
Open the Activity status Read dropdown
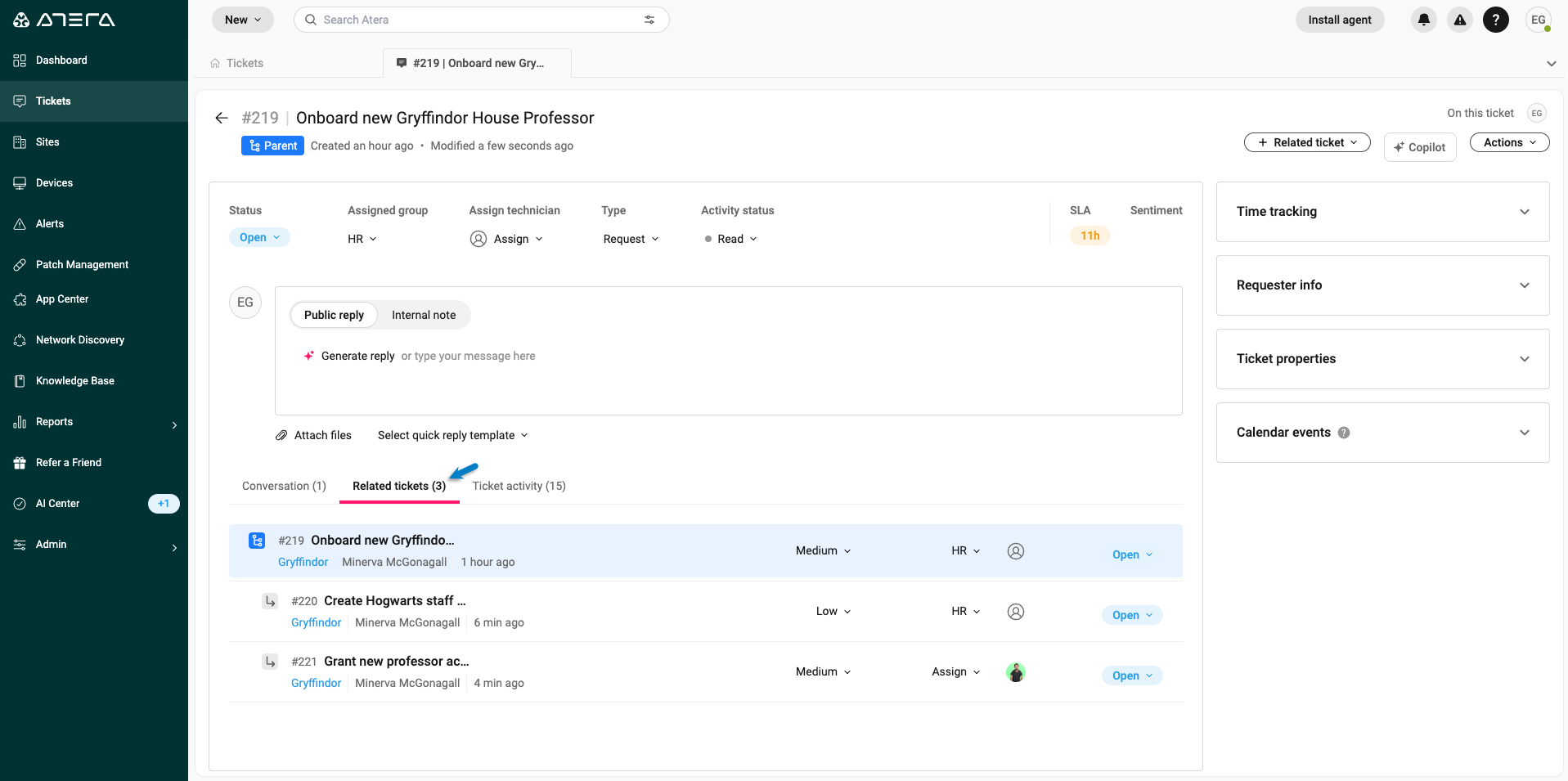731,239
